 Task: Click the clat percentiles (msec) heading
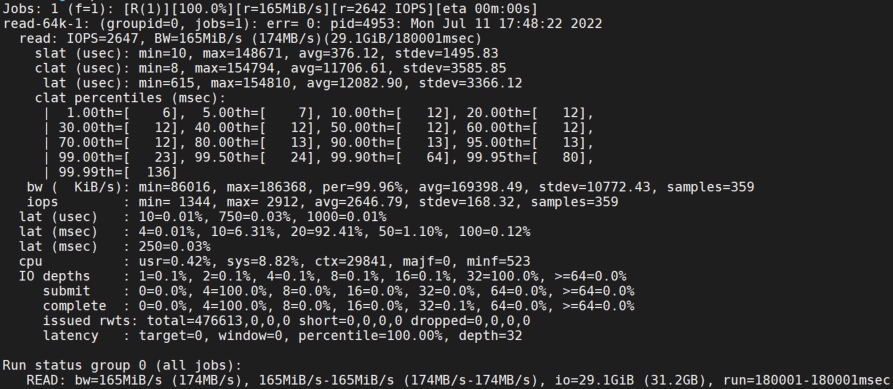pos(130,98)
